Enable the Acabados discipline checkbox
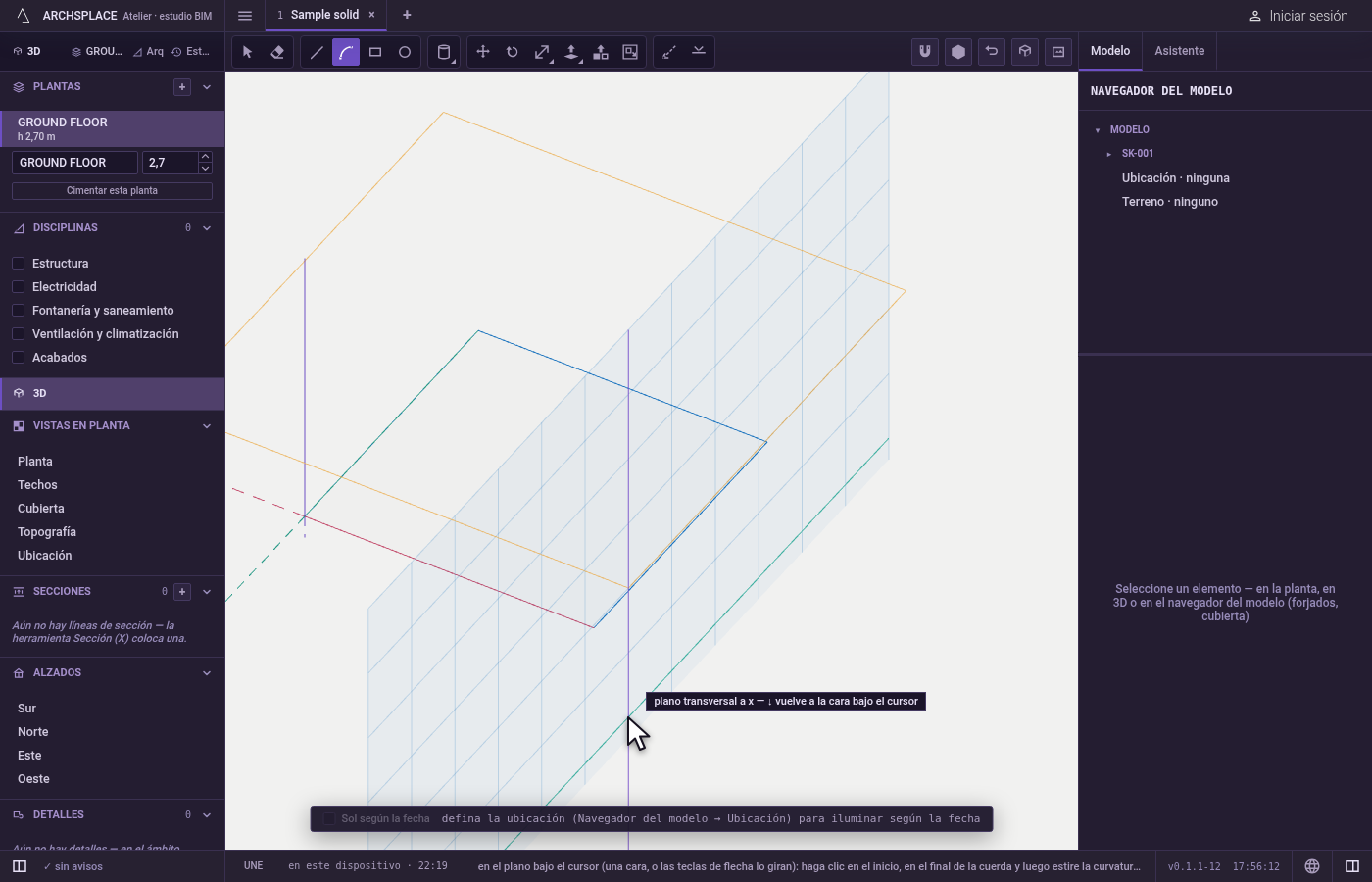1372x882 pixels. coord(18,358)
